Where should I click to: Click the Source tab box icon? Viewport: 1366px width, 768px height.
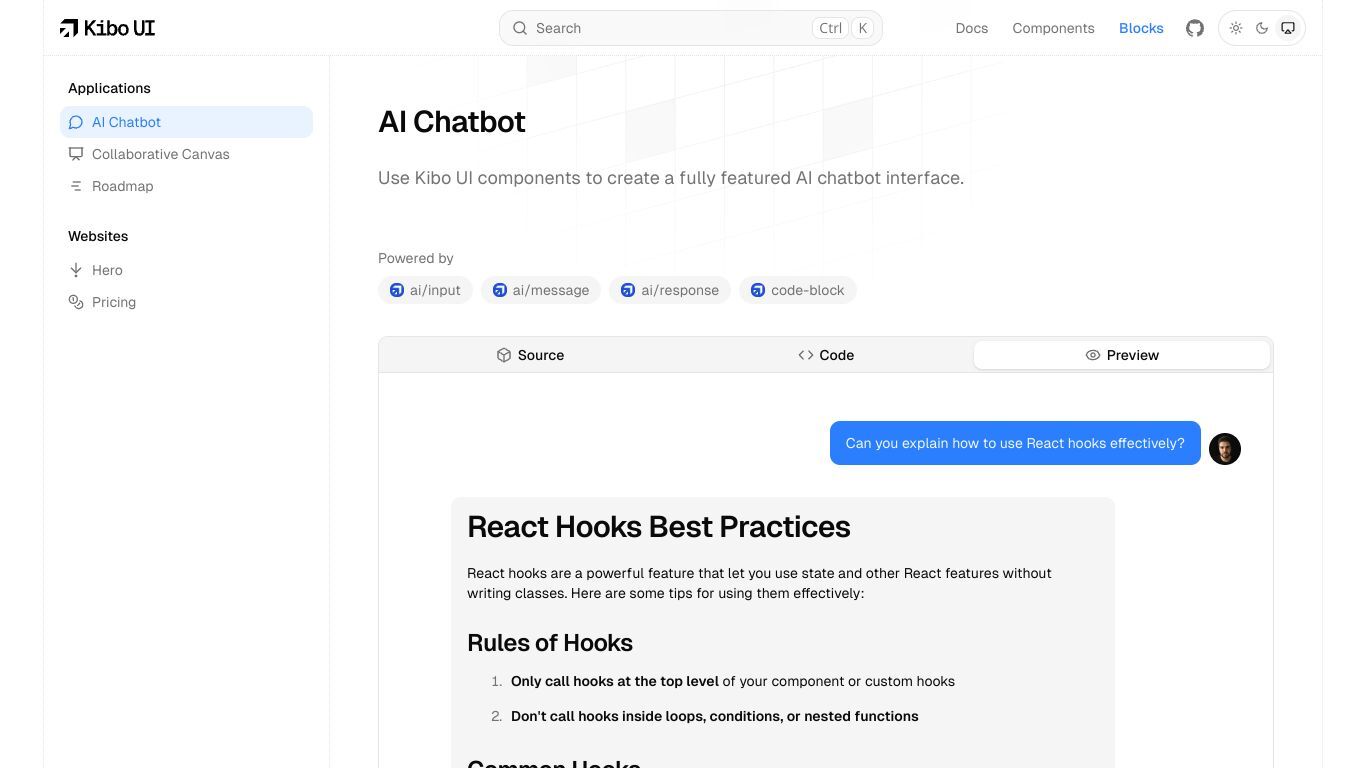point(504,355)
